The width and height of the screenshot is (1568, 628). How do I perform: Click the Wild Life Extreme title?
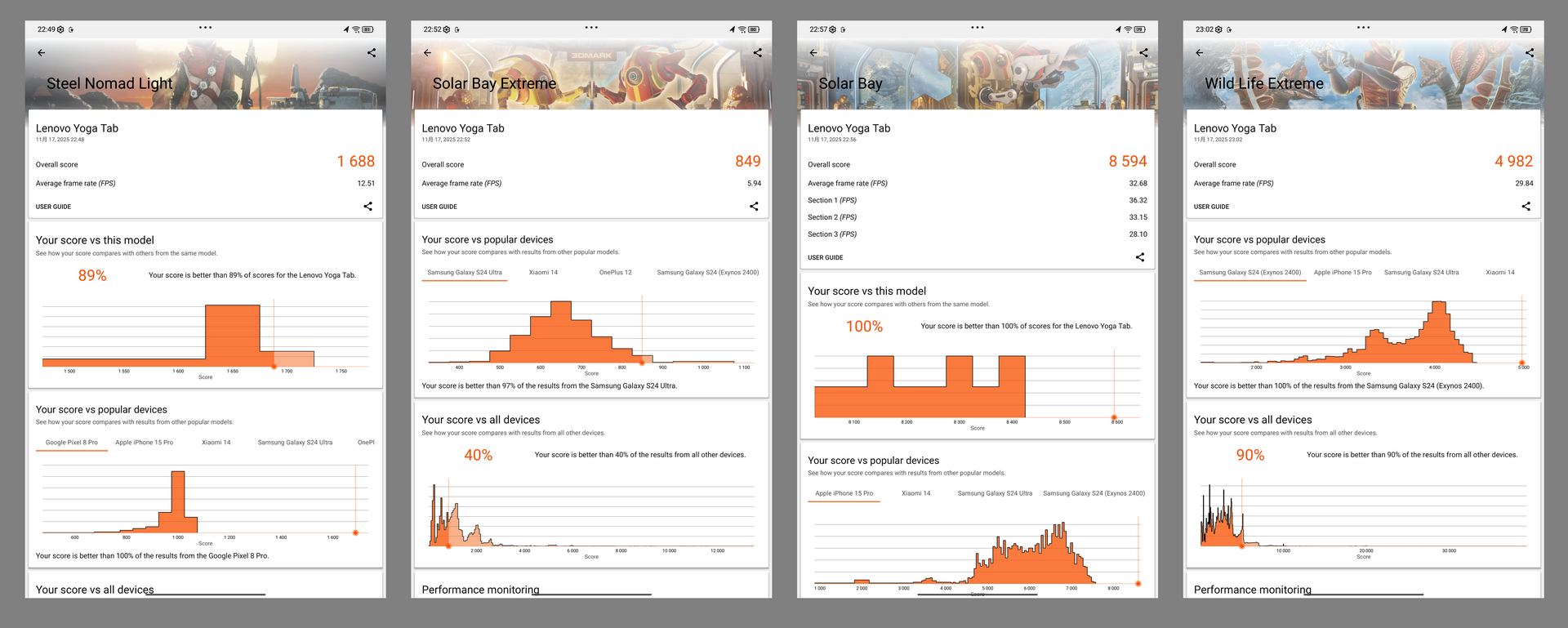click(x=1264, y=83)
